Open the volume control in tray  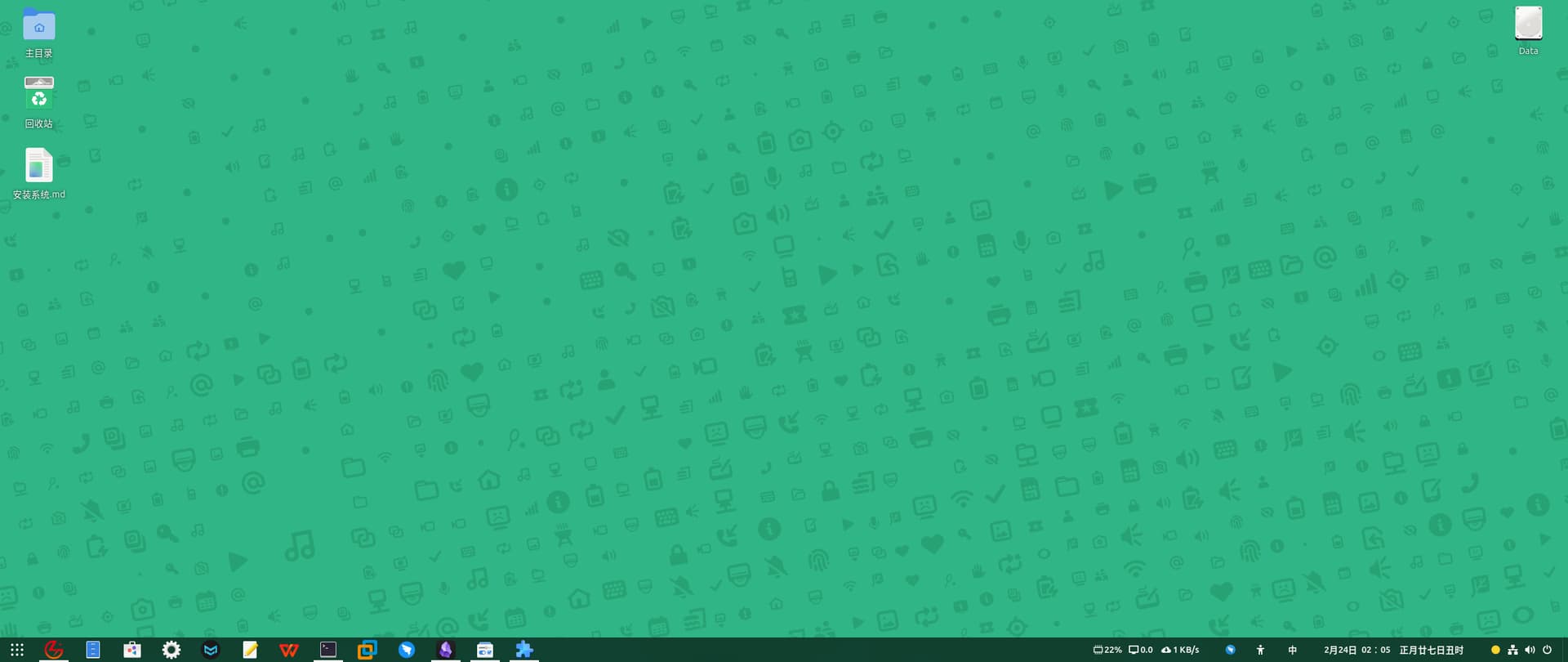tap(1530, 650)
